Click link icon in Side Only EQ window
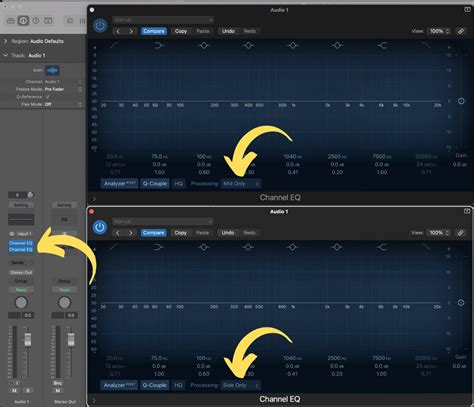The width and height of the screenshot is (474, 407). (x=460, y=233)
